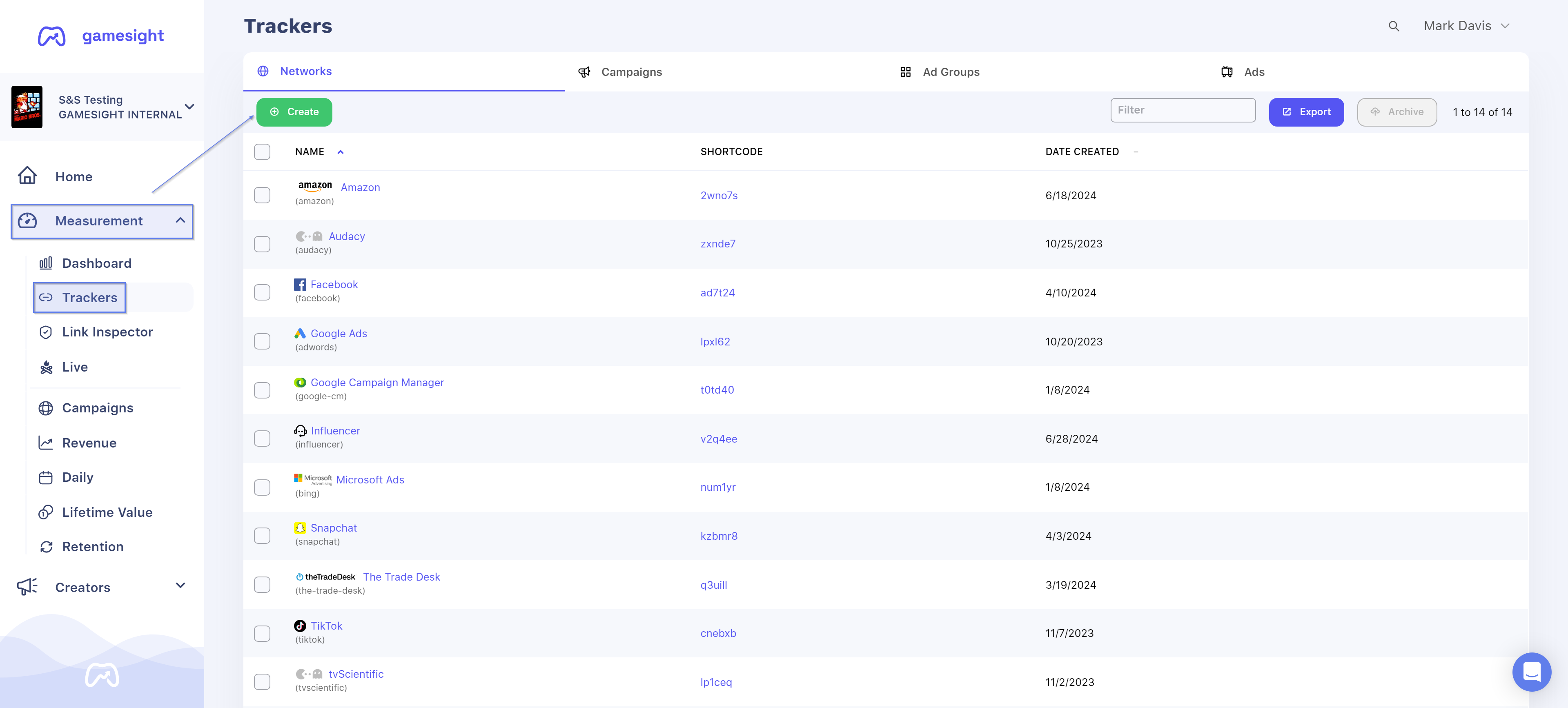The width and height of the screenshot is (1568, 708).
Task: Open The Trade Desk network link
Action: coord(401,577)
